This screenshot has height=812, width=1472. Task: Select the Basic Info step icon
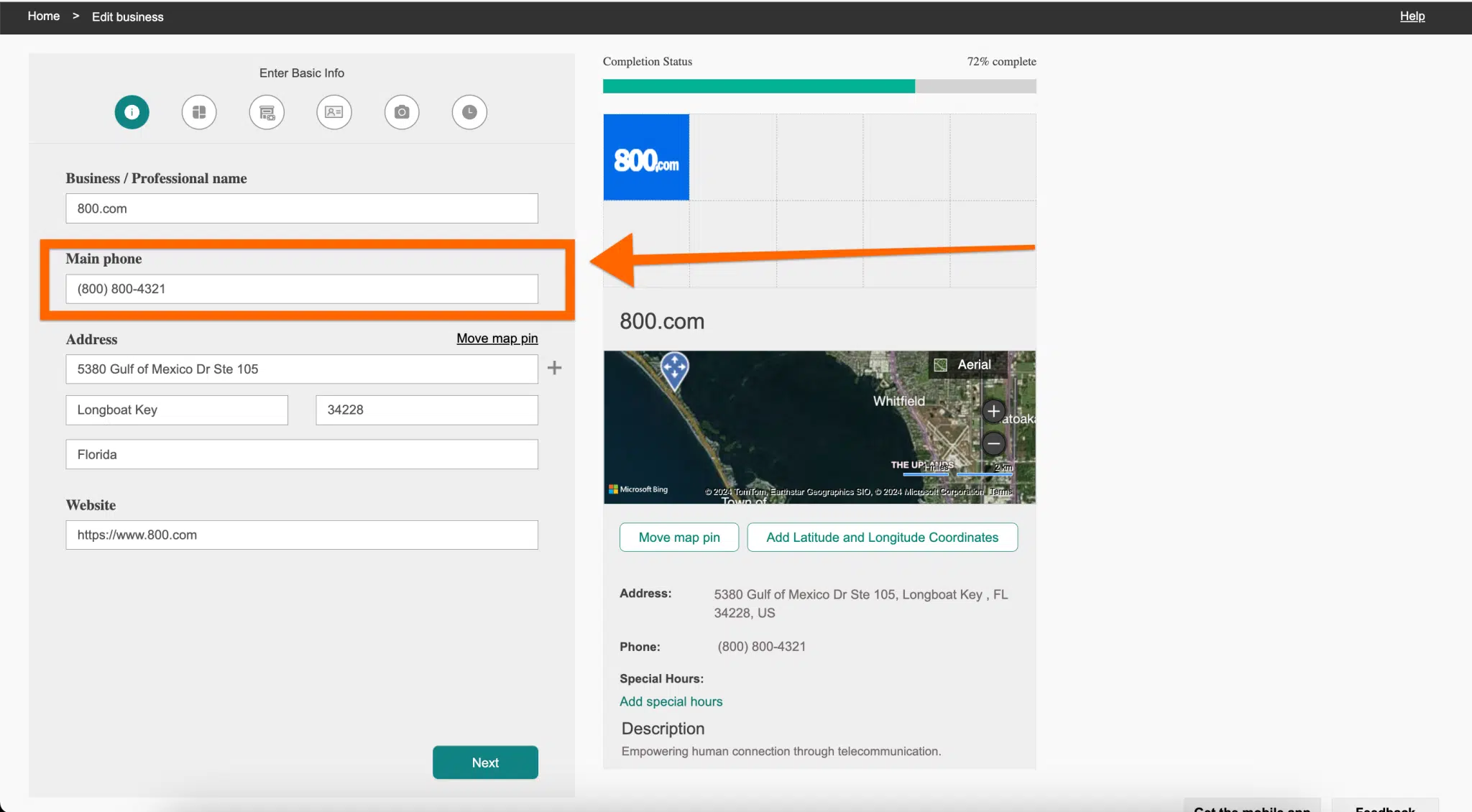[x=132, y=112]
